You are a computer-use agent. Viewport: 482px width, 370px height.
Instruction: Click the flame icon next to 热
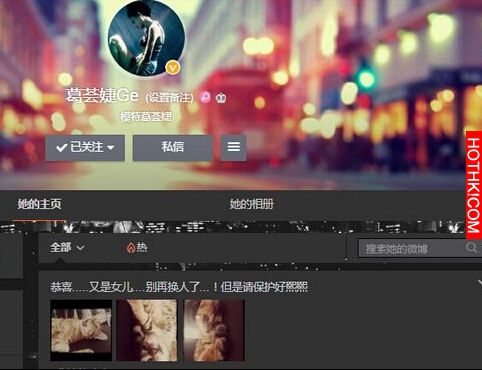[x=131, y=248]
